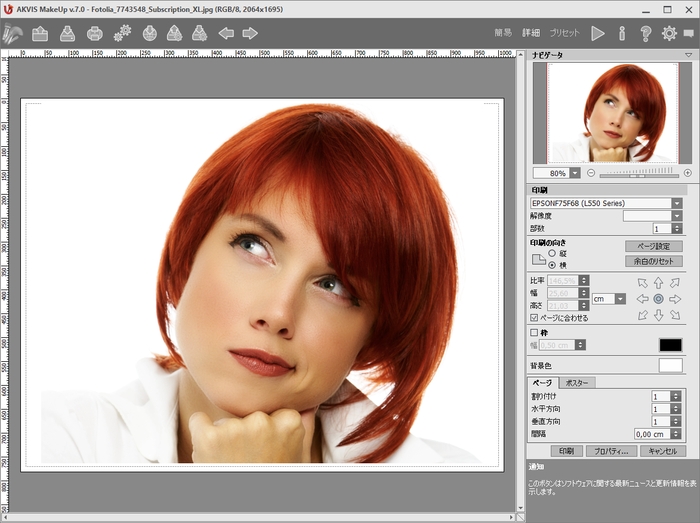Open the 解像度 resolution dropdown

[x=677, y=216]
